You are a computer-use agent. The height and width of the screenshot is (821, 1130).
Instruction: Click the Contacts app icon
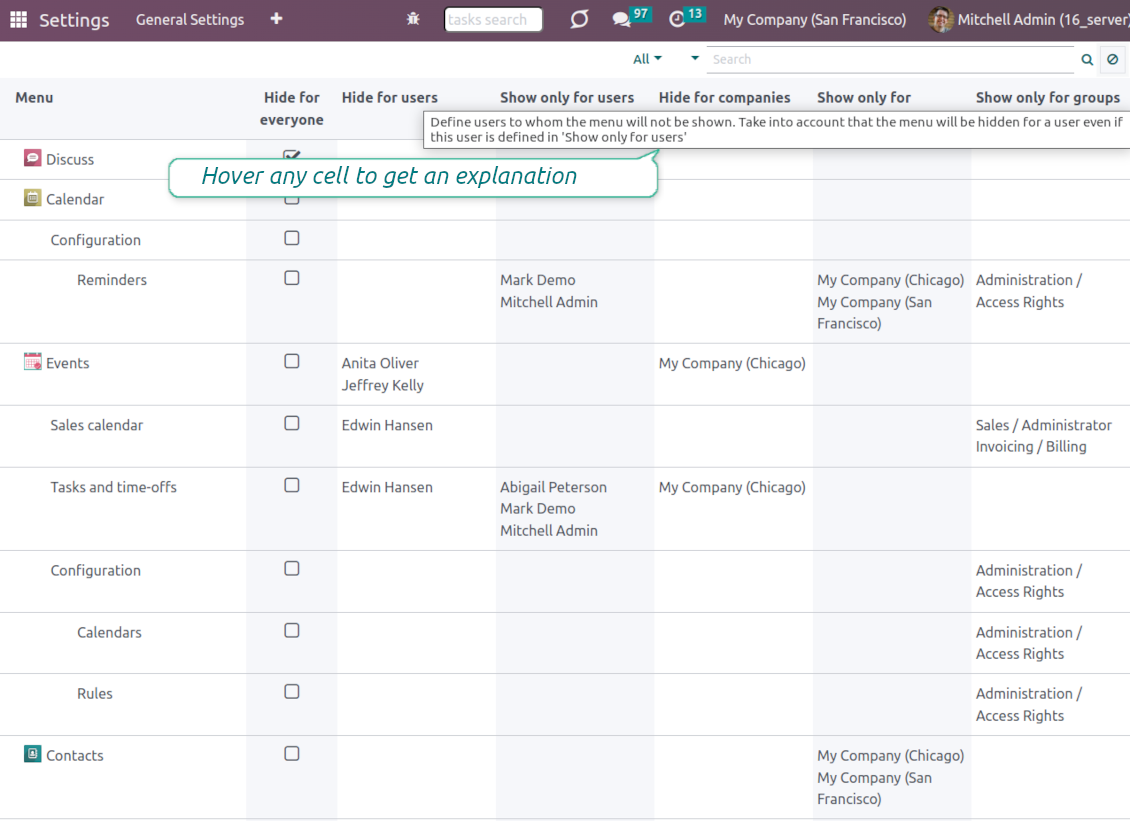coord(32,753)
